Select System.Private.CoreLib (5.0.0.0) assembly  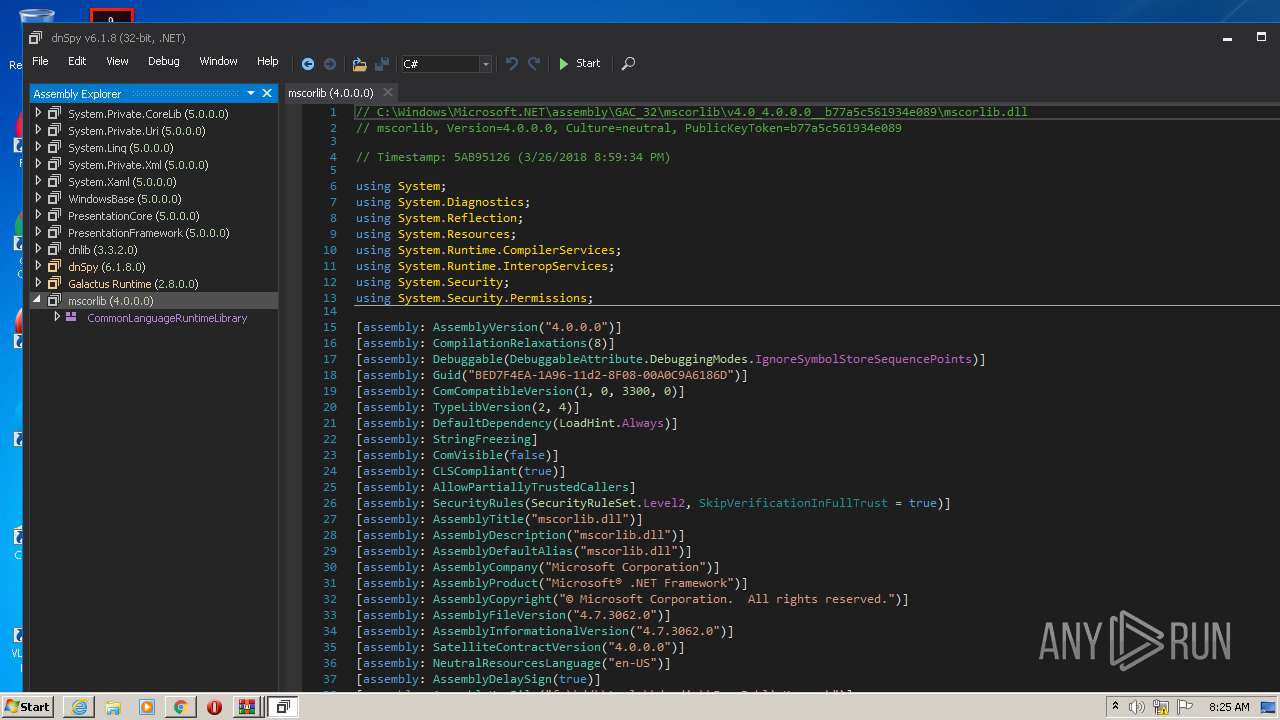click(148, 114)
